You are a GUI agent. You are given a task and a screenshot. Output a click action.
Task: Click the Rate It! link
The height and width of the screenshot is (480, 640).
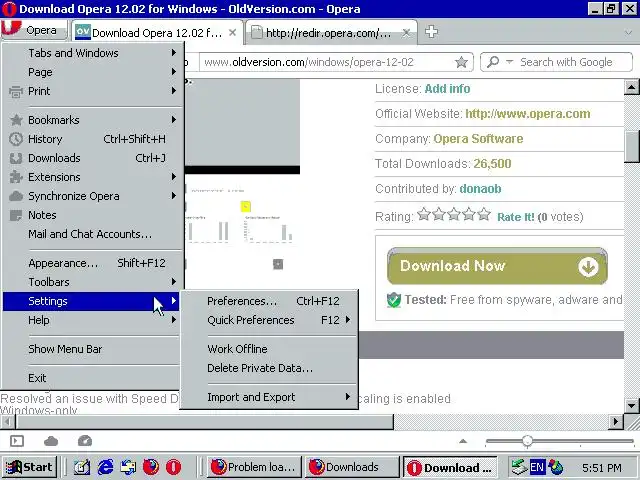click(x=516, y=217)
